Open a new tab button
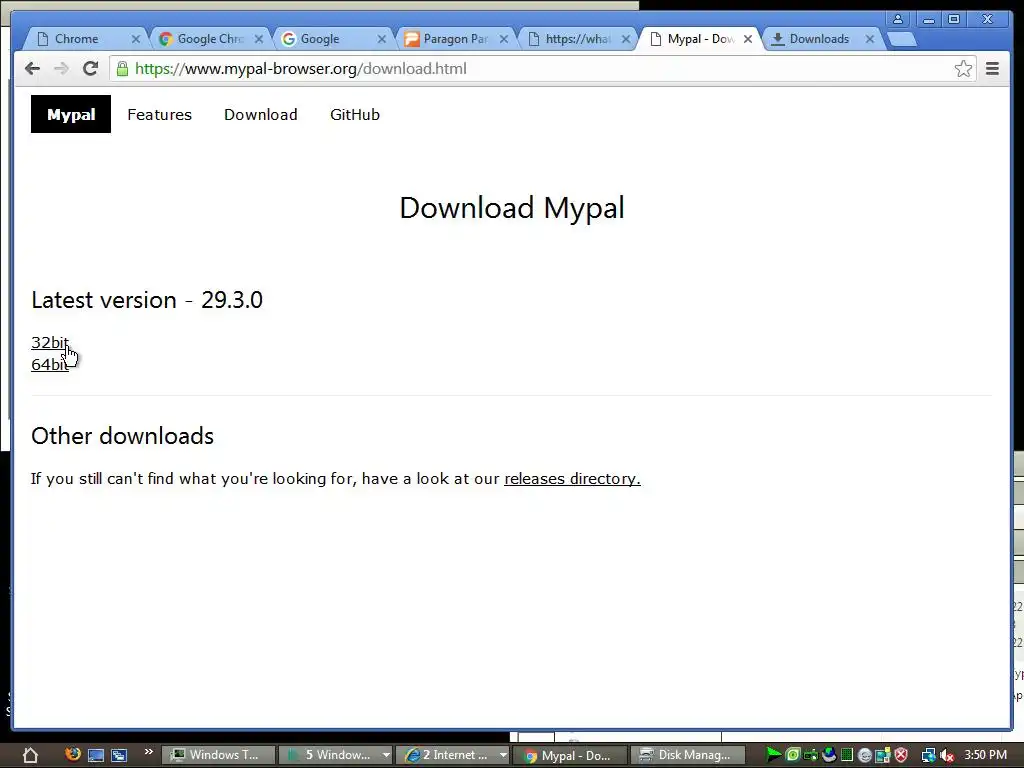The height and width of the screenshot is (768, 1024). (x=902, y=40)
